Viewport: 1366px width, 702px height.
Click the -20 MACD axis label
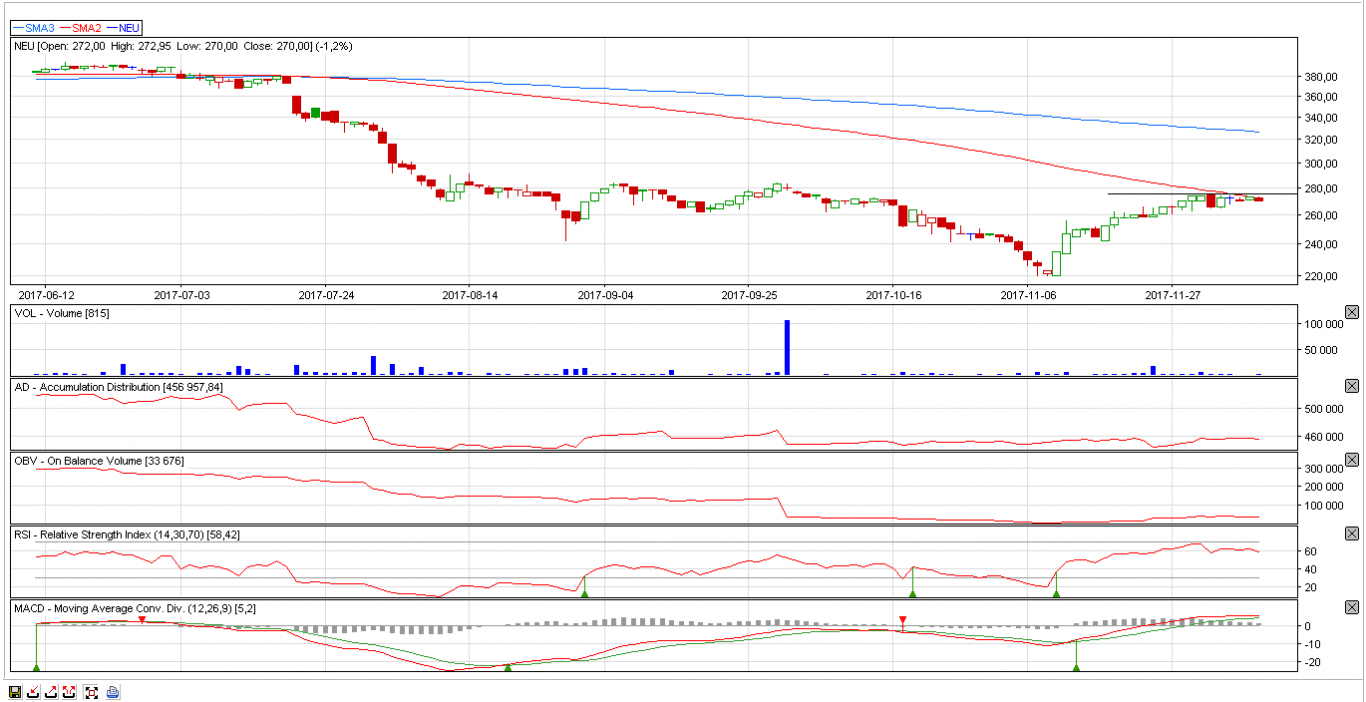[1314, 663]
